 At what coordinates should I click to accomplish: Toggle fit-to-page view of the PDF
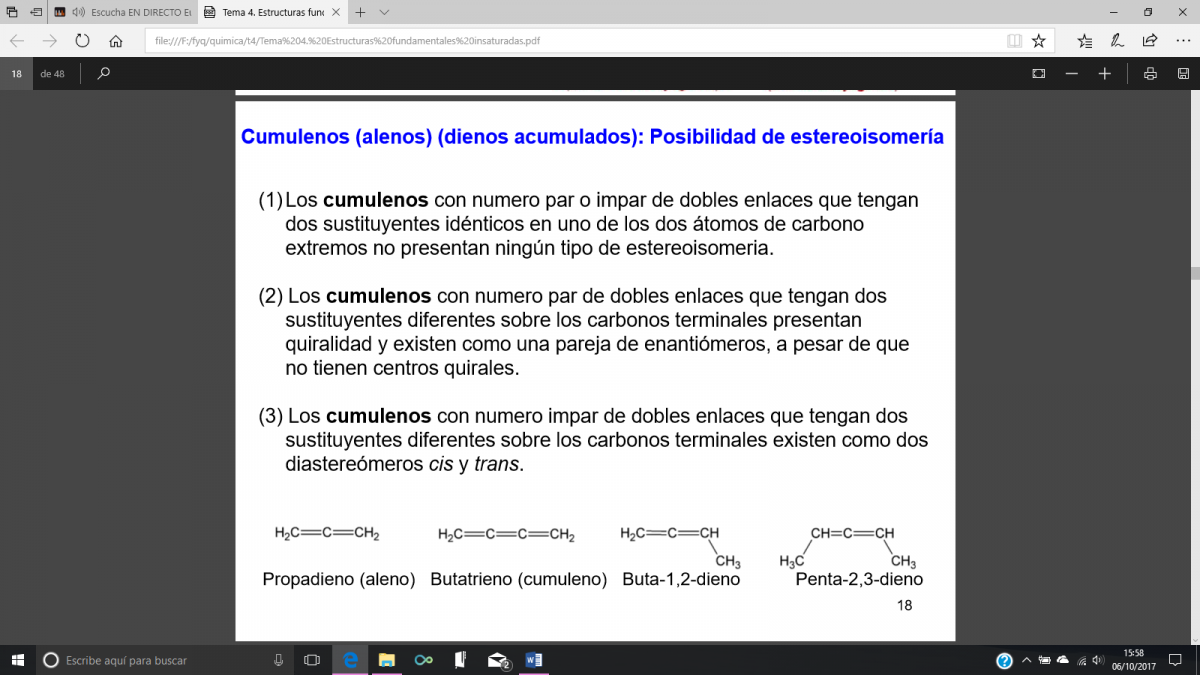(x=1039, y=73)
